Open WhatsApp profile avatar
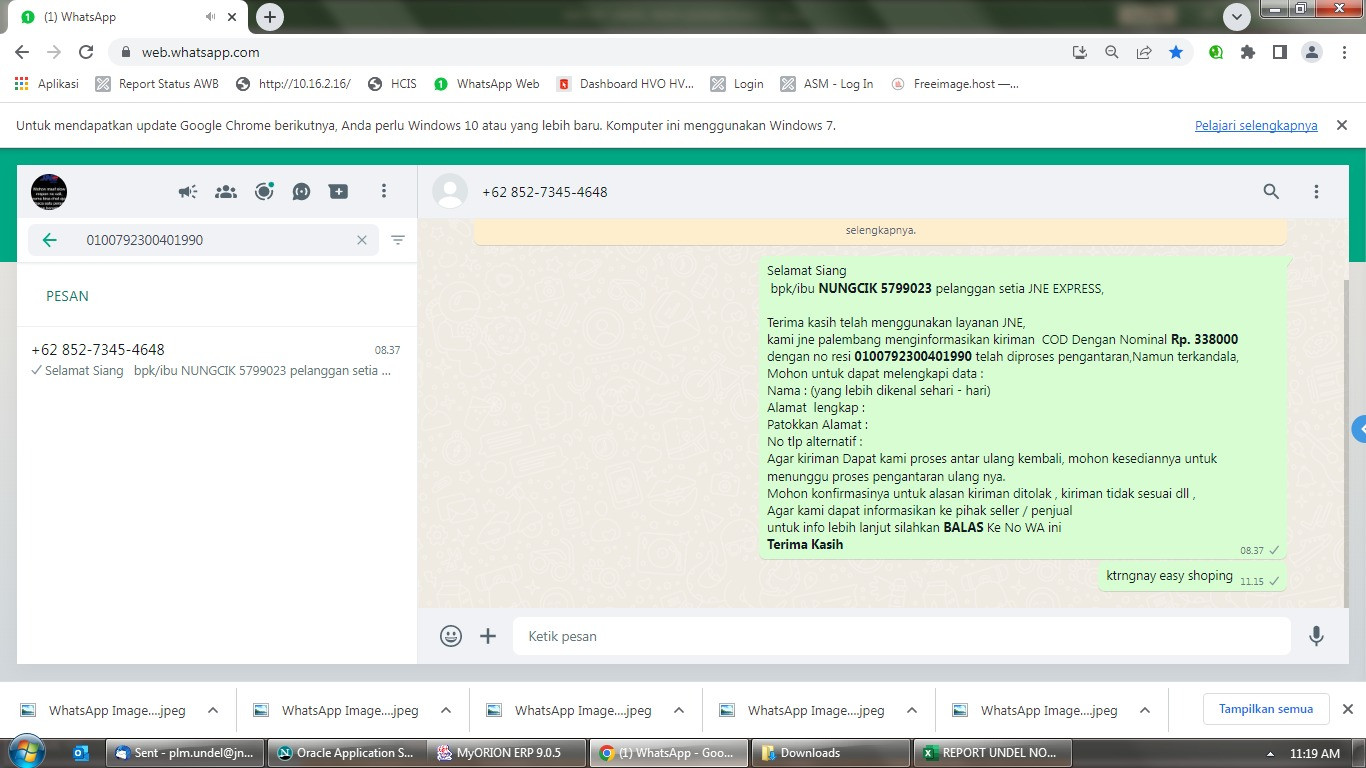 [49, 191]
